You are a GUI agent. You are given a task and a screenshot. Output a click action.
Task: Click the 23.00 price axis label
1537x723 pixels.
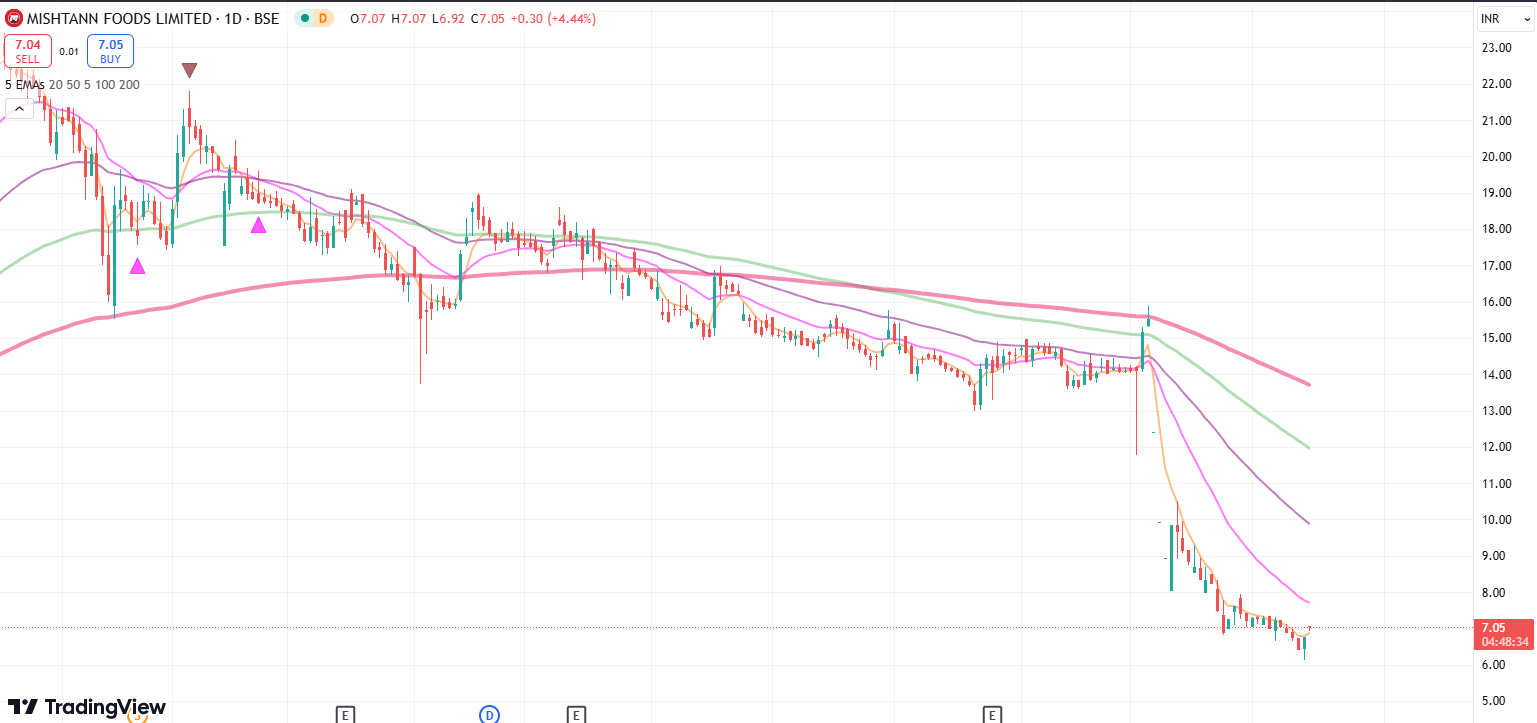[1497, 48]
